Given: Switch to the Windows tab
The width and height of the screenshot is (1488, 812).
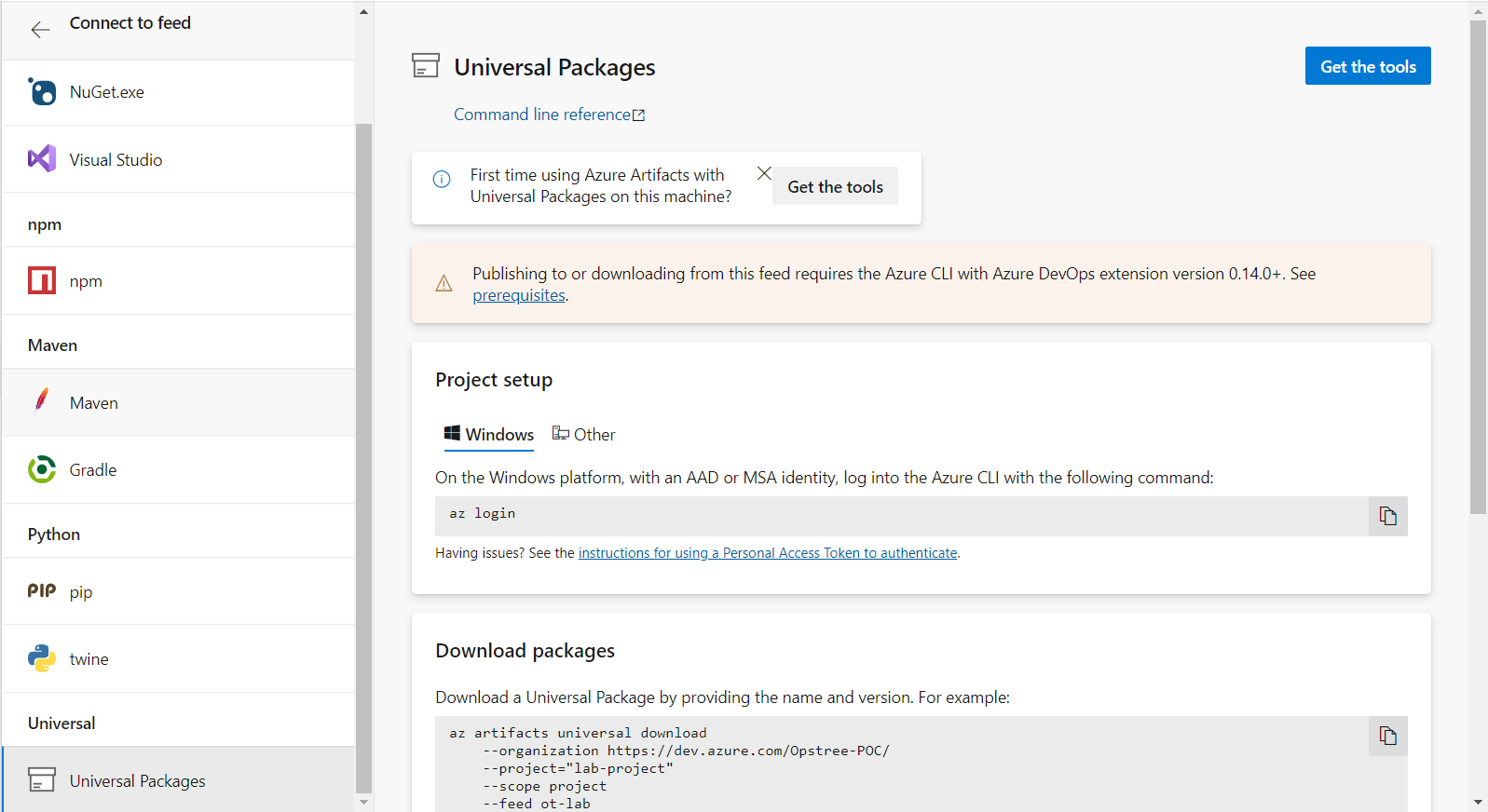Looking at the screenshot, I should (489, 435).
